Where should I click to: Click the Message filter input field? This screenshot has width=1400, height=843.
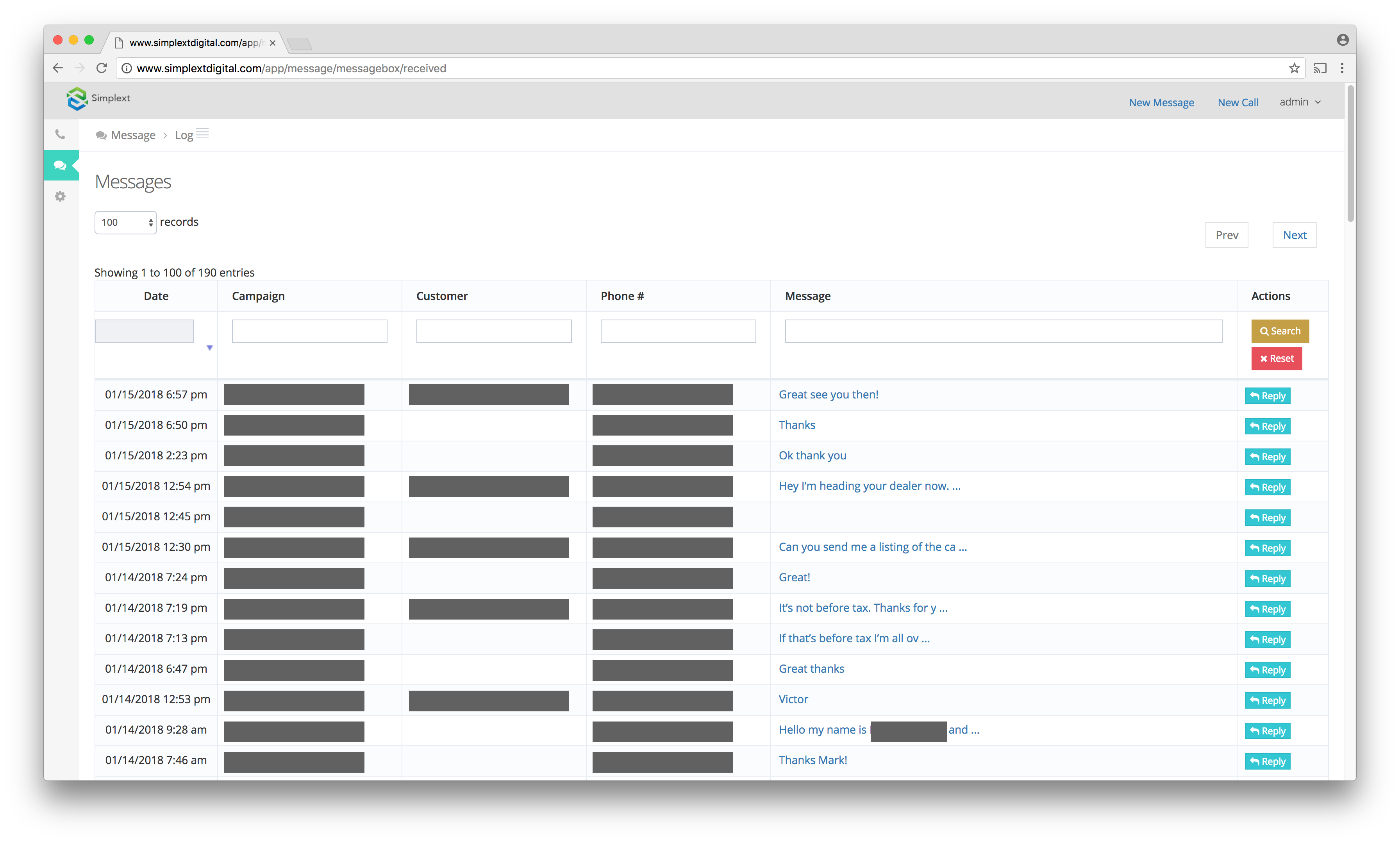[1003, 331]
